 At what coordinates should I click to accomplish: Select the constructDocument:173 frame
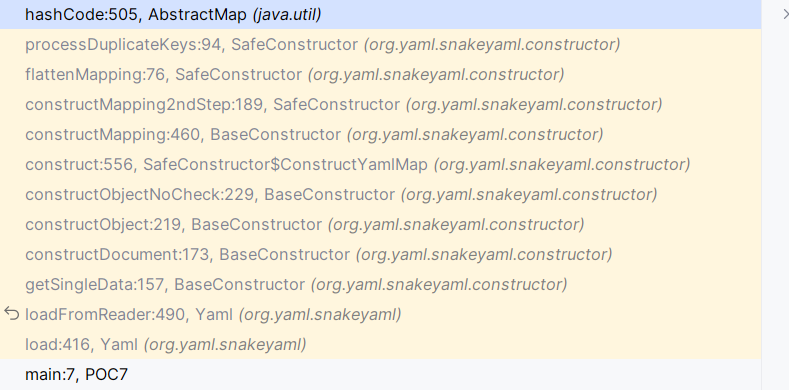pos(380,254)
